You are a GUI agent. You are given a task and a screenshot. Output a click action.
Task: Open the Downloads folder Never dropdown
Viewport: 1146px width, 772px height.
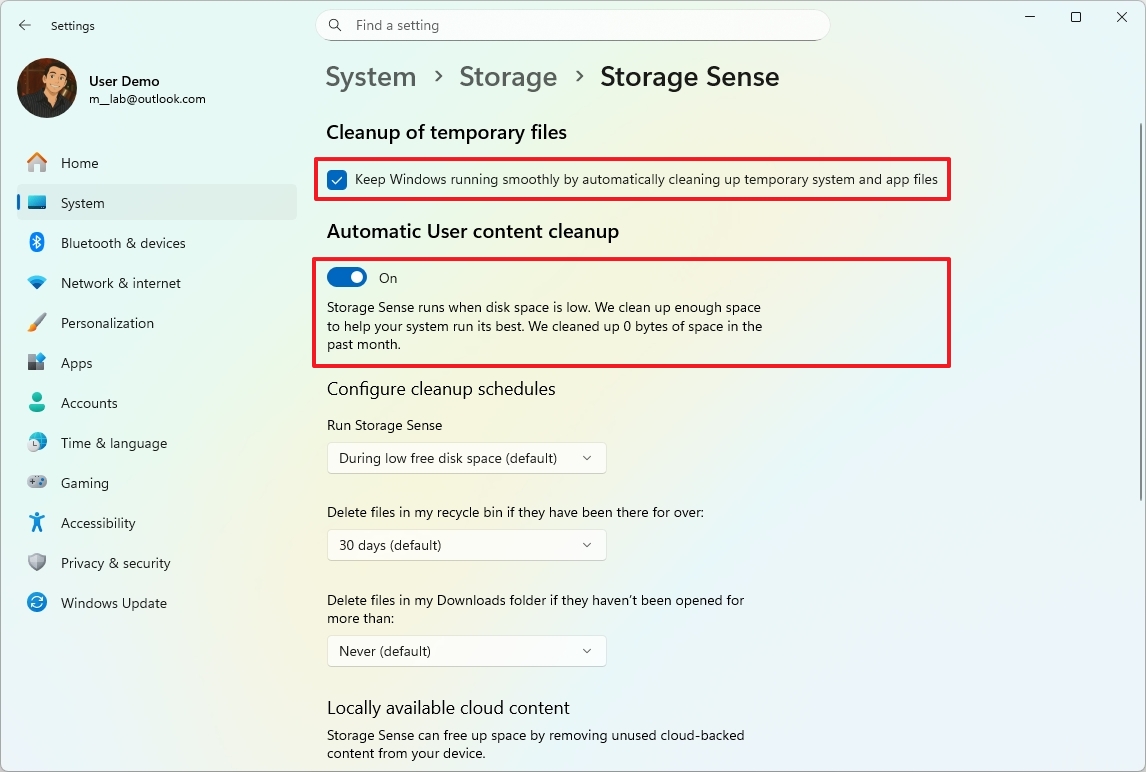click(x=466, y=651)
